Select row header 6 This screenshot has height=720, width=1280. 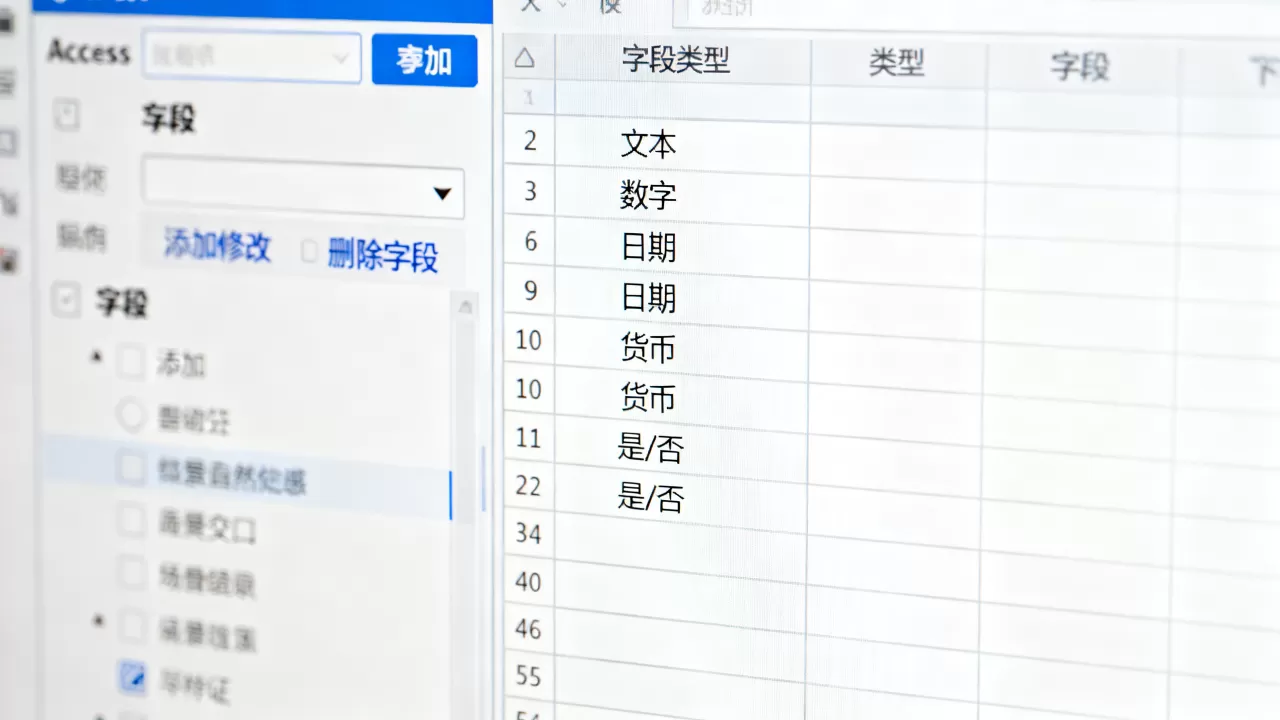click(x=530, y=241)
